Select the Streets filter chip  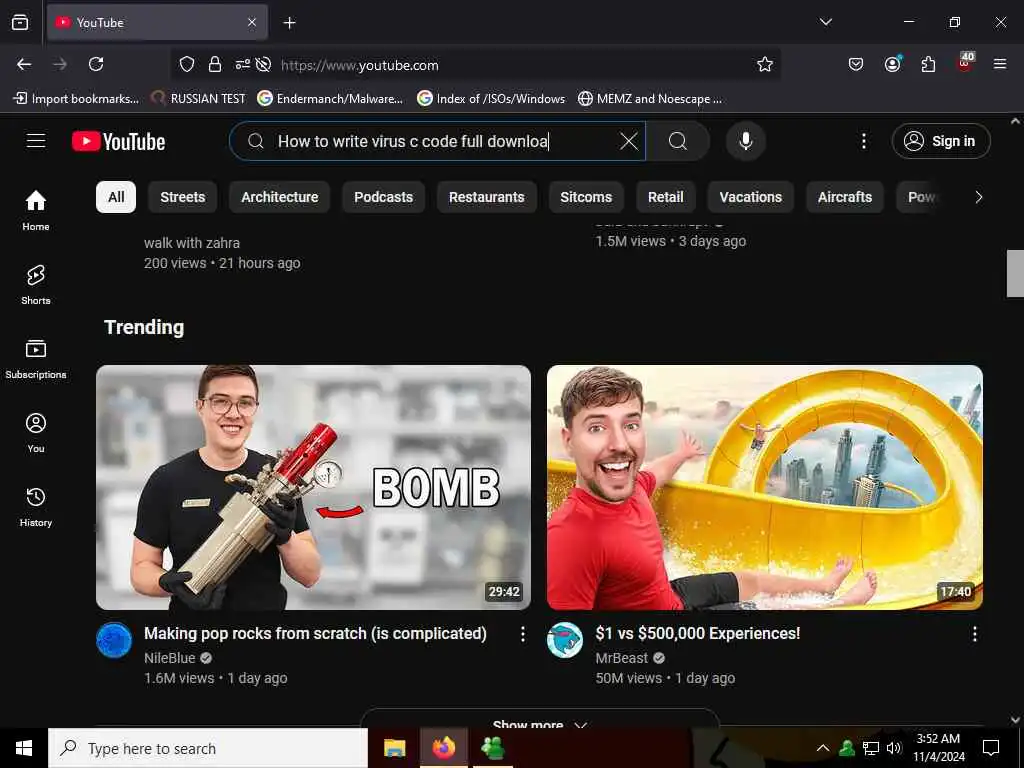click(183, 197)
